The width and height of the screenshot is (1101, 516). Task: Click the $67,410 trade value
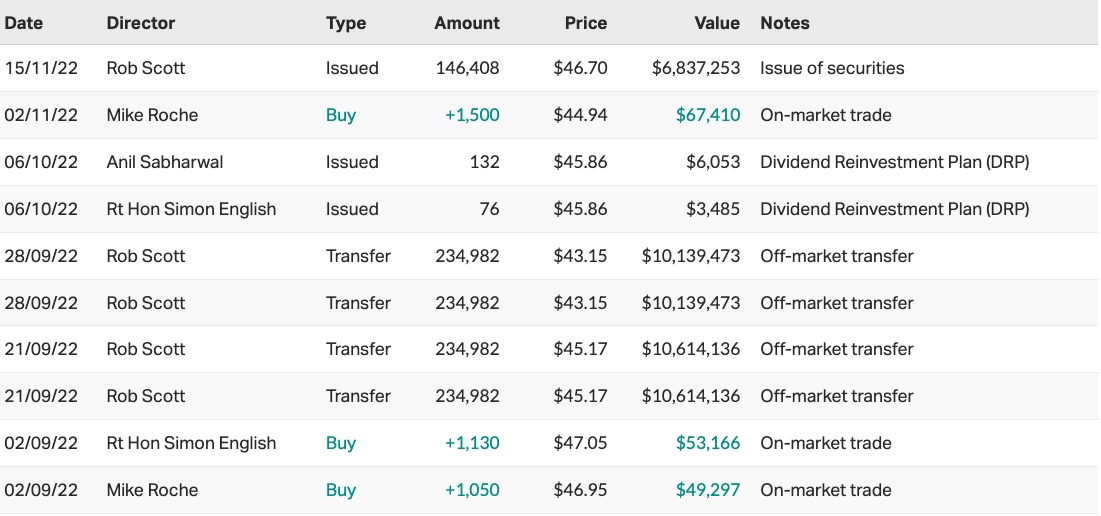(x=707, y=115)
